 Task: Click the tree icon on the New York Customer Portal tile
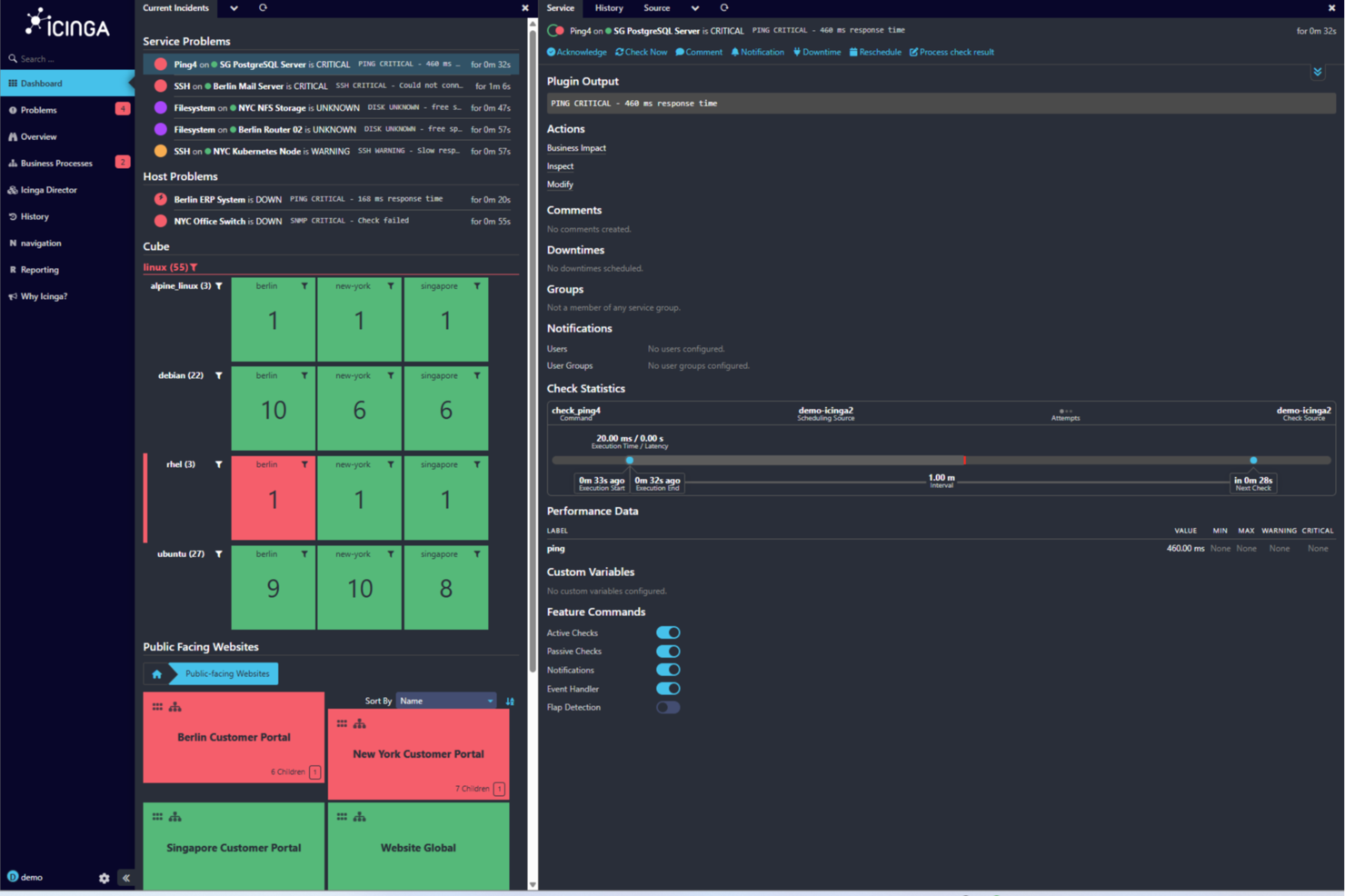[x=360, y=724]
